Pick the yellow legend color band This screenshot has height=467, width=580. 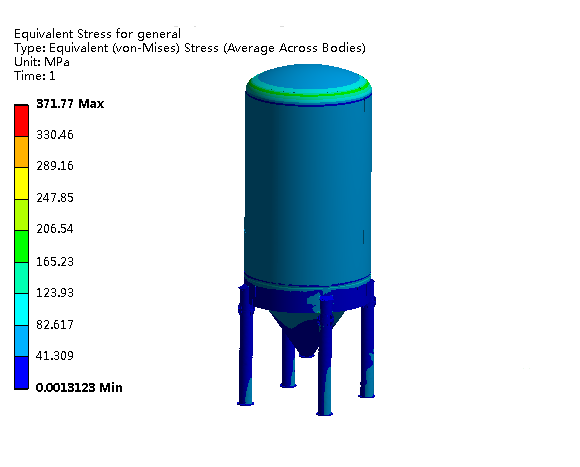pyautogui.click(x=21, y=184)
